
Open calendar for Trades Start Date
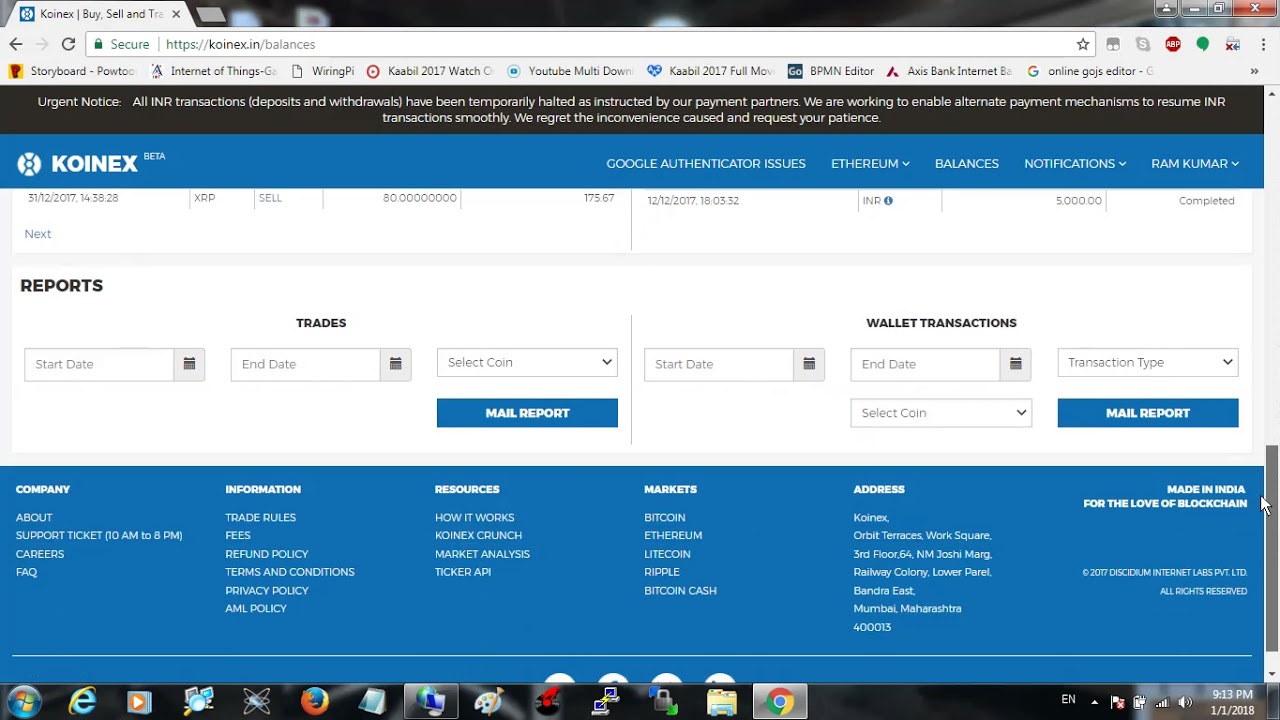point(189,364)
